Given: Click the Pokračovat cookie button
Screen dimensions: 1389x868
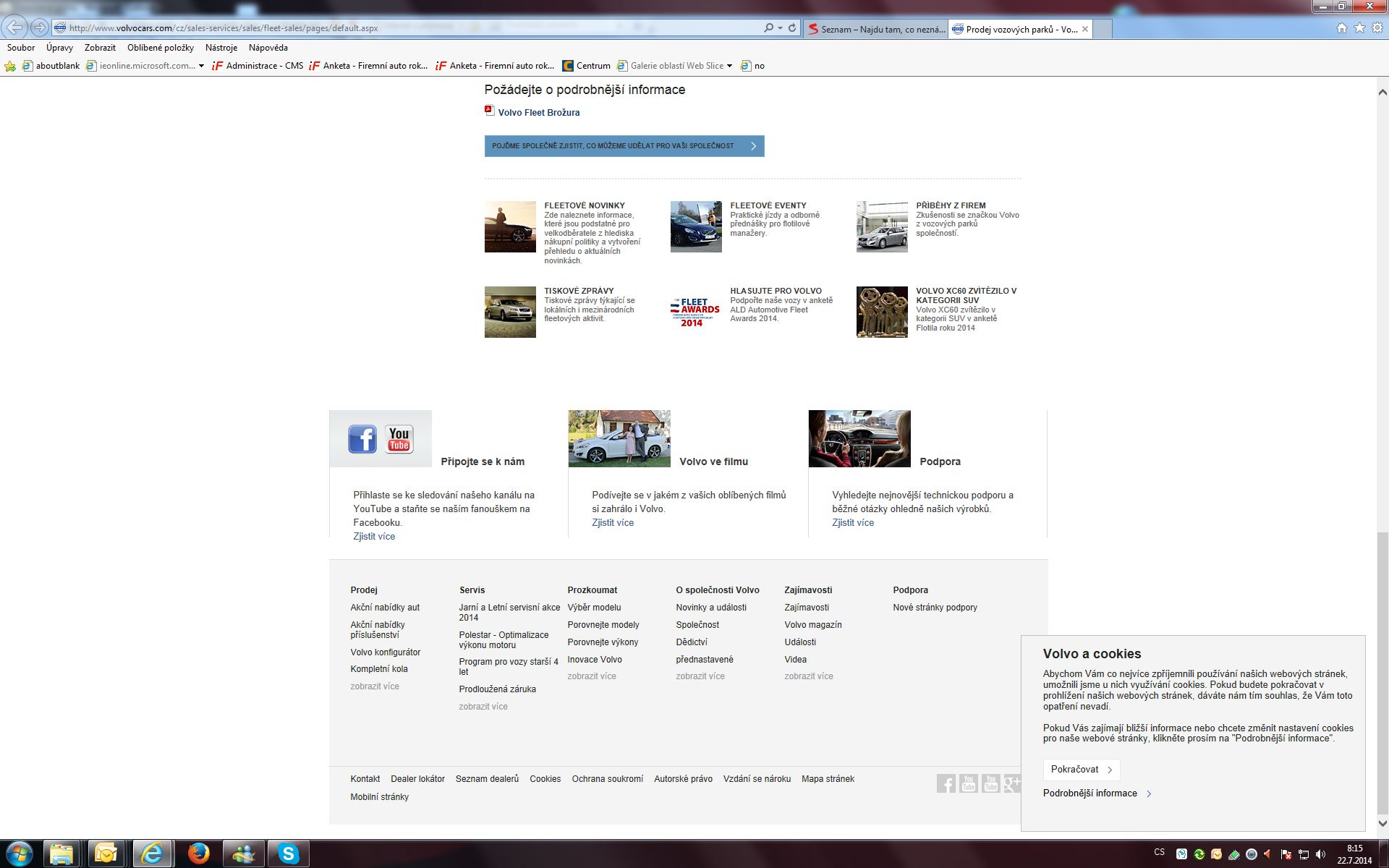Looking at the screenshot, I should [x=1082, y=770].
